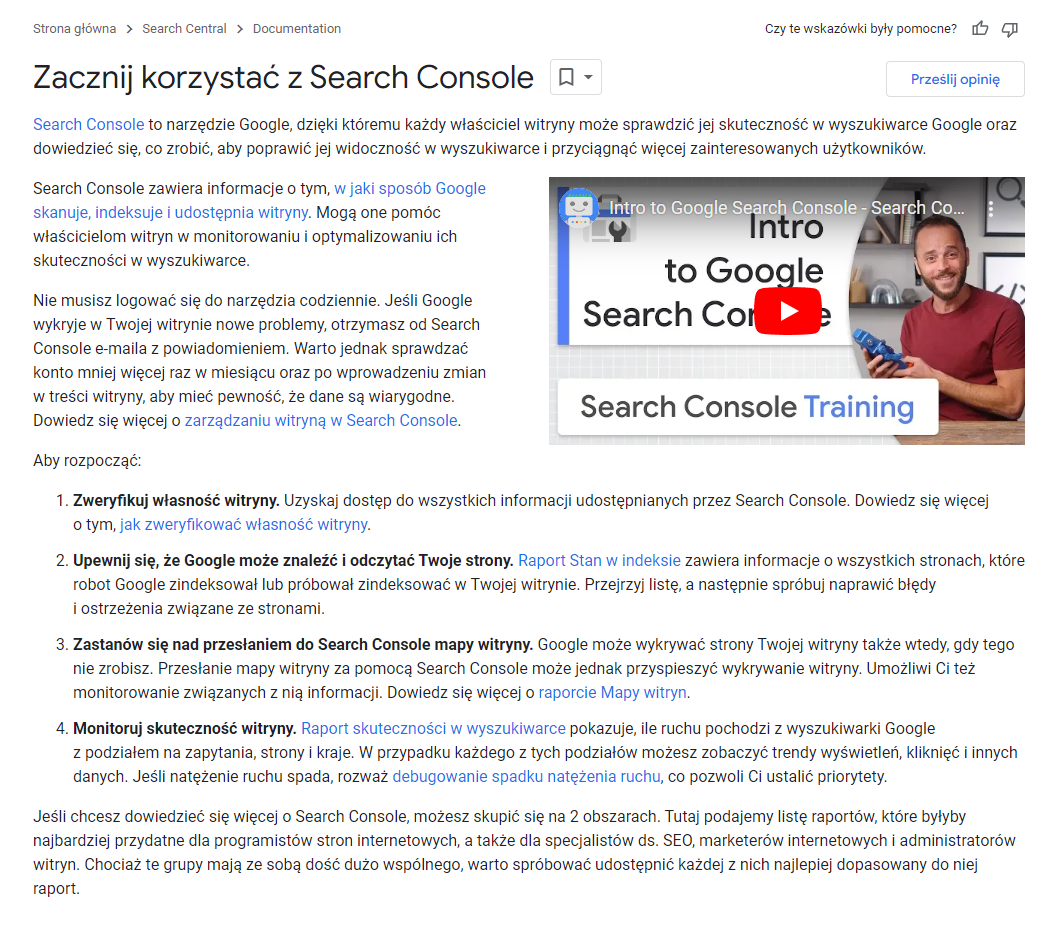The image size is (1053, 930).
Task: Click the bookmark icon next to title
Action: (566, 77)
